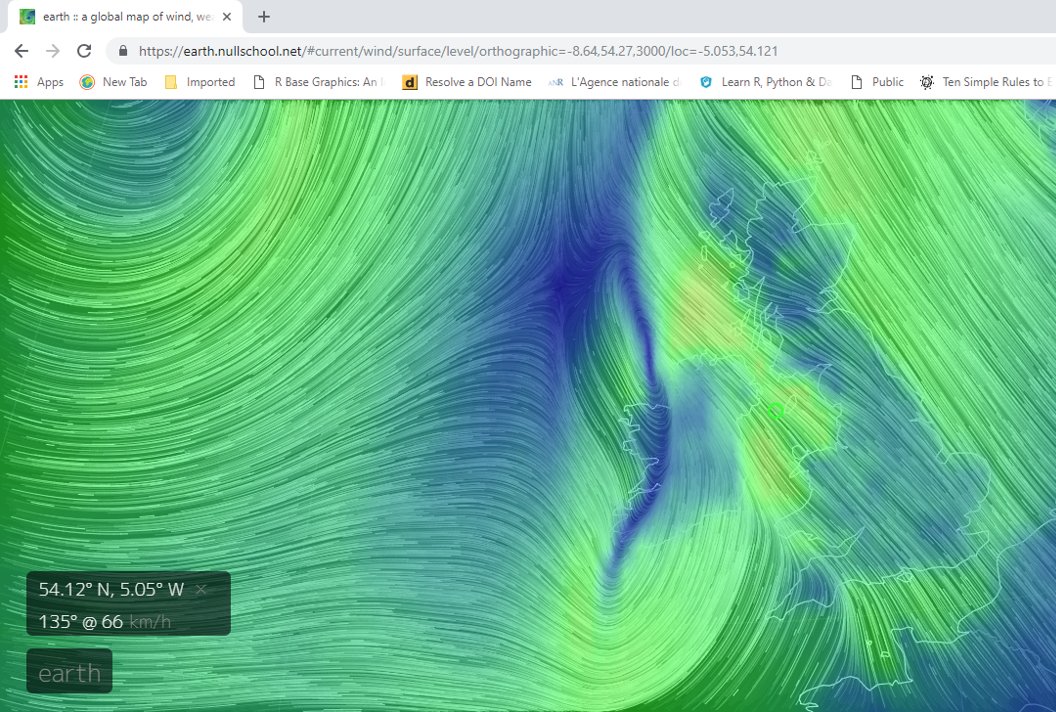This screenshot has height=712, width=1056.
Task: Reload the earth.nullschool.net page
Action: pyautogui.click(x=84, y=51)
